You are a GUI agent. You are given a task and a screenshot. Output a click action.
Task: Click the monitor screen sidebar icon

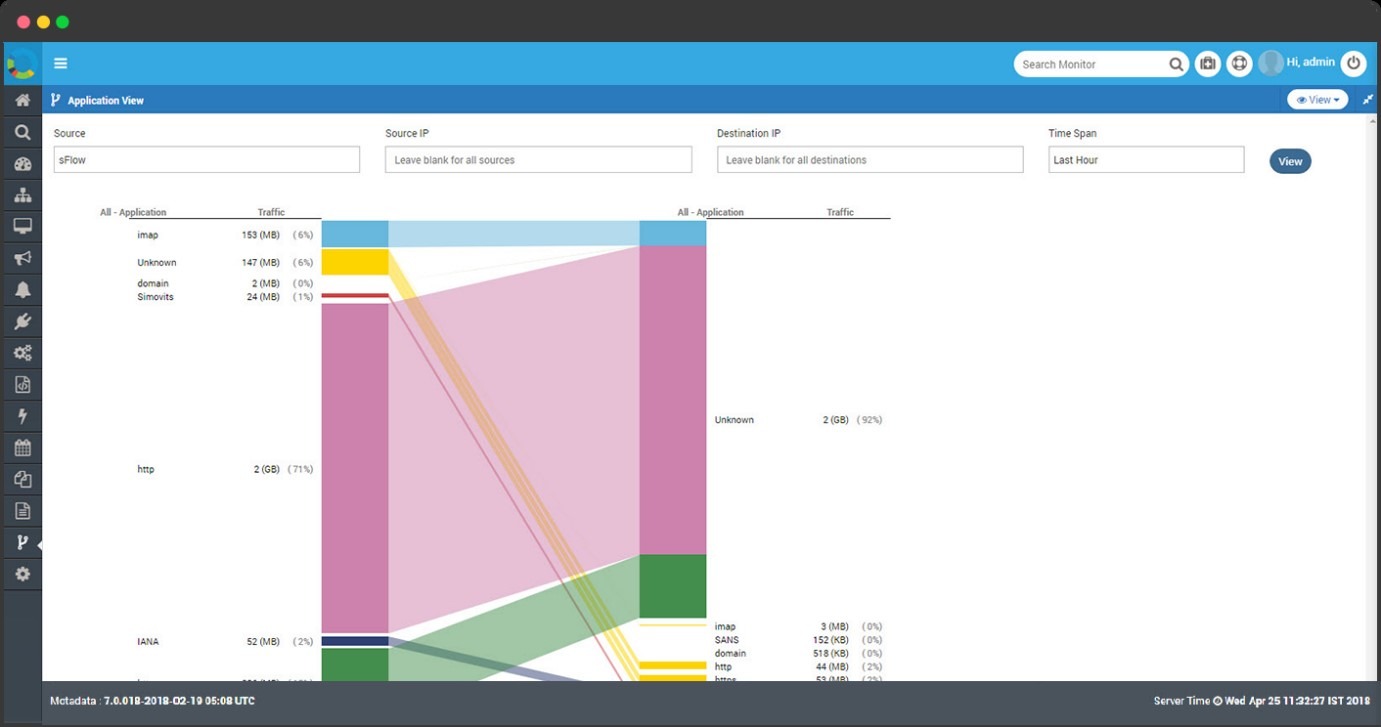tap(22, 227)
